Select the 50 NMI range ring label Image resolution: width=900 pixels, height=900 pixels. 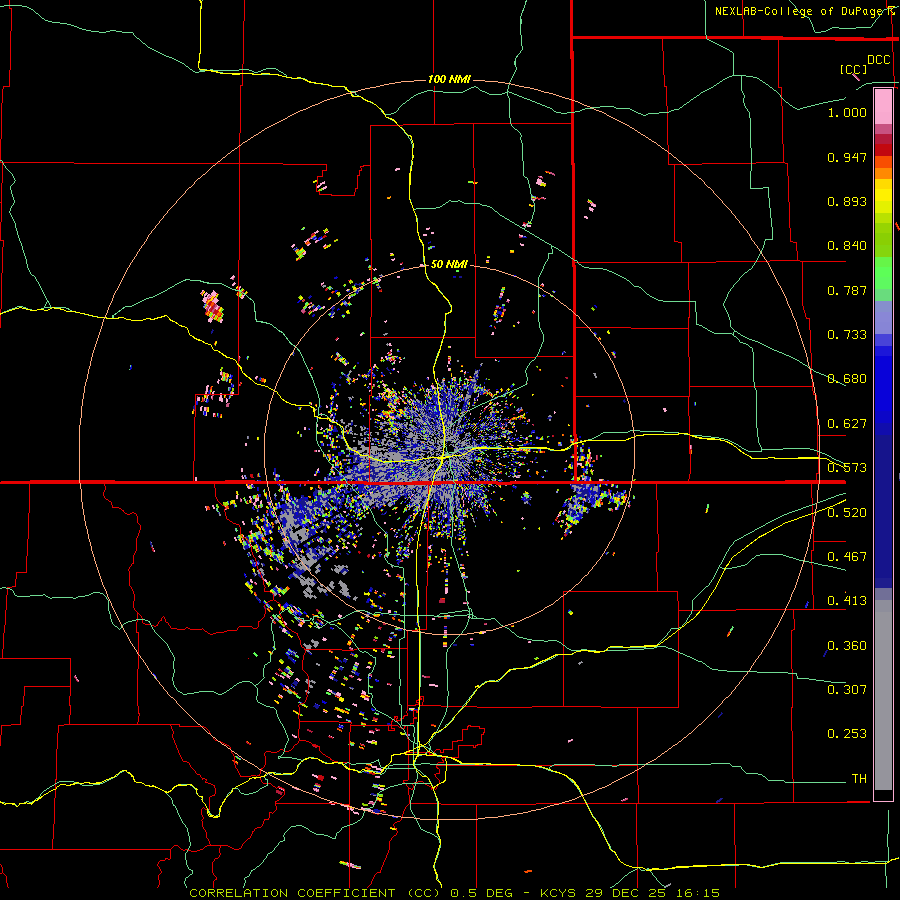click(449, 264)
